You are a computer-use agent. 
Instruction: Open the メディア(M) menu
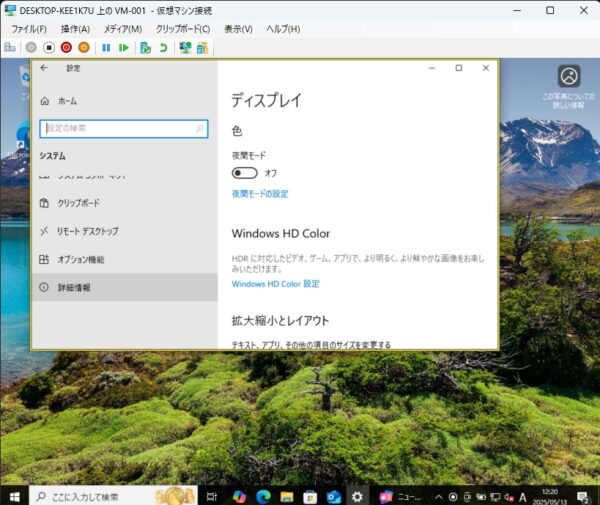[123, 29]
